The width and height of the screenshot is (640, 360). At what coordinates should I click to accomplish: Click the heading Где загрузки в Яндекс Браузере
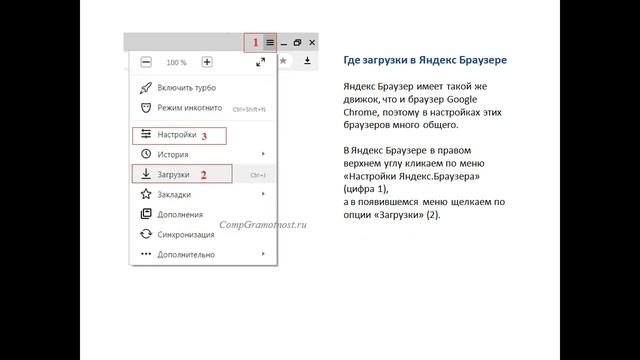point(425,60)
